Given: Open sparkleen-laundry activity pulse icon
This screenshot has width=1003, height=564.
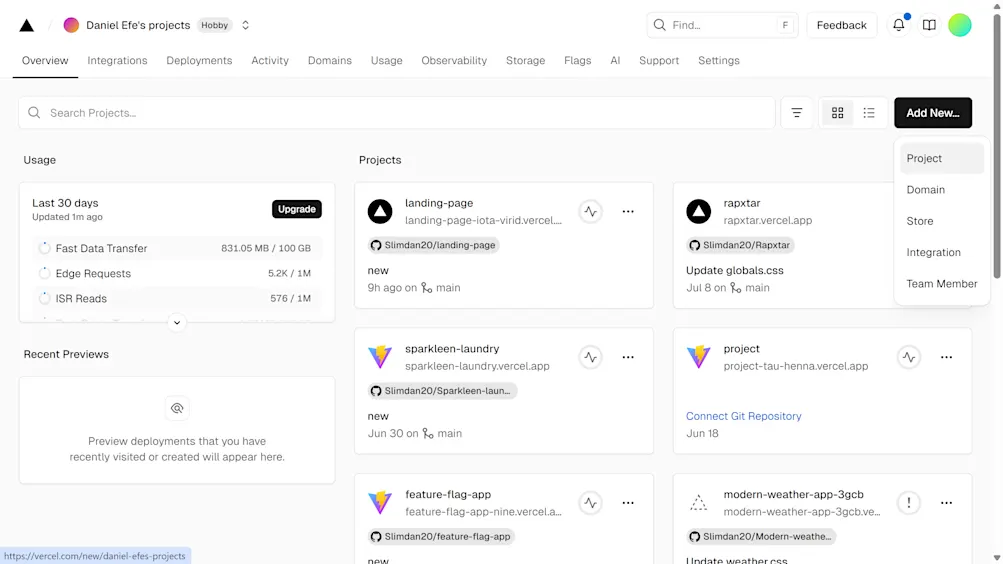Looking at the screenshot, I should (590, 357).
